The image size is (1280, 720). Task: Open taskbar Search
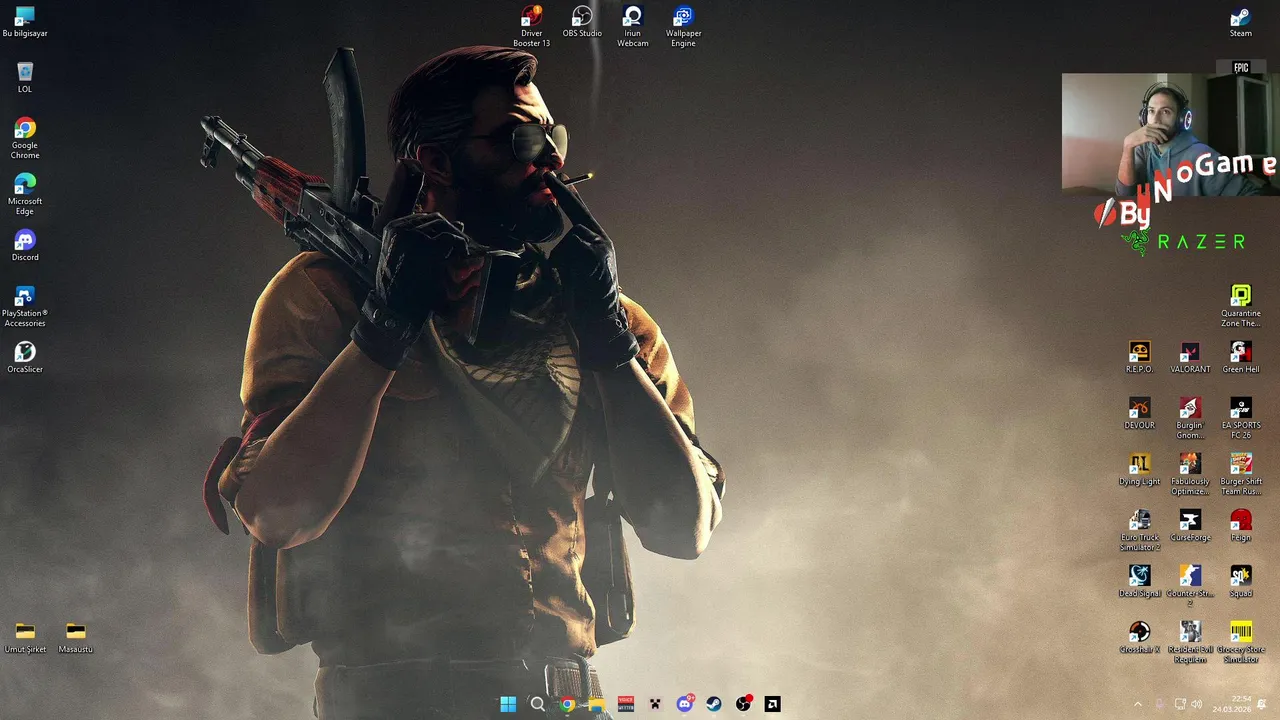(538, 704)
